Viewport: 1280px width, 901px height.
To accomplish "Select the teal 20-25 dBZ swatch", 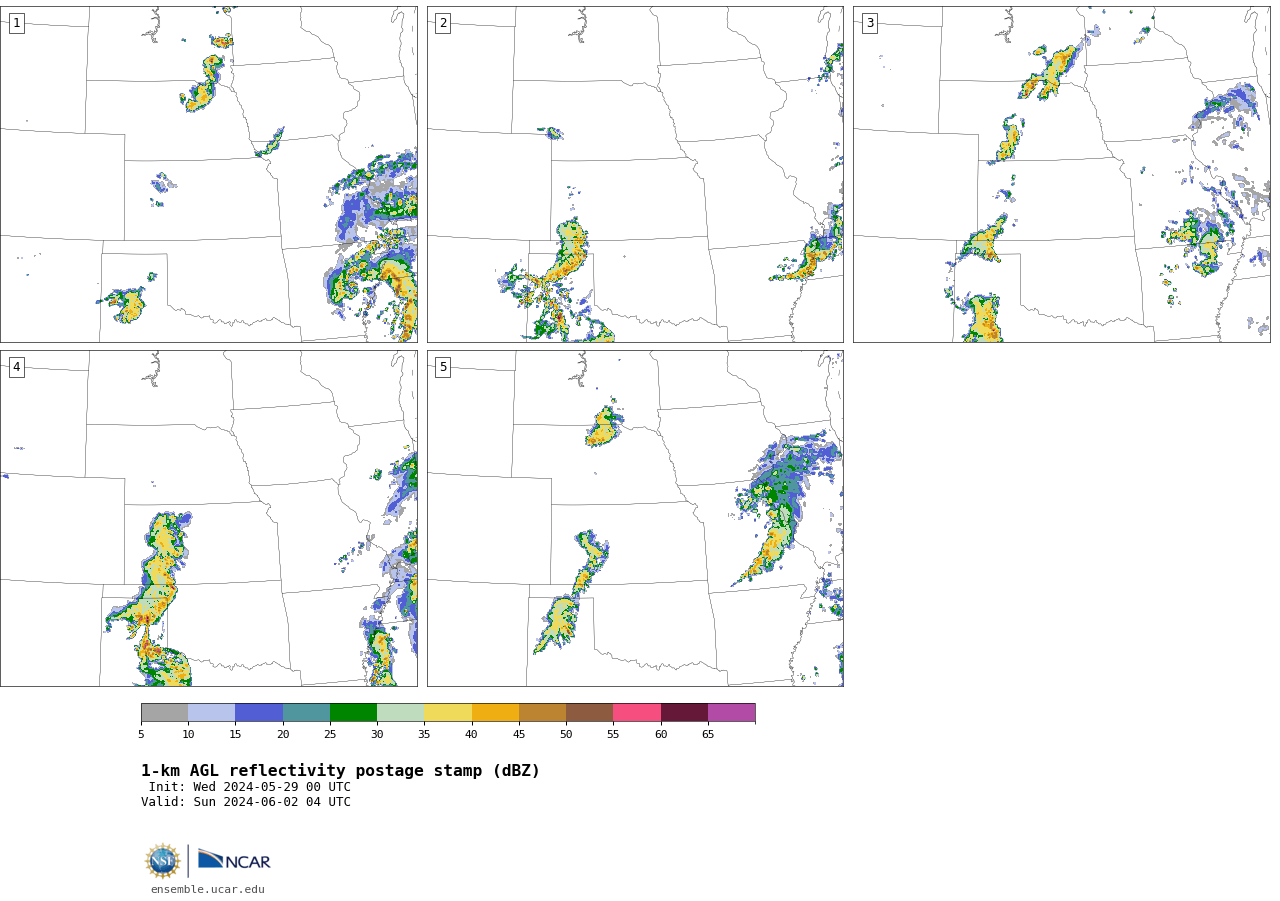I will click(306, 712).
